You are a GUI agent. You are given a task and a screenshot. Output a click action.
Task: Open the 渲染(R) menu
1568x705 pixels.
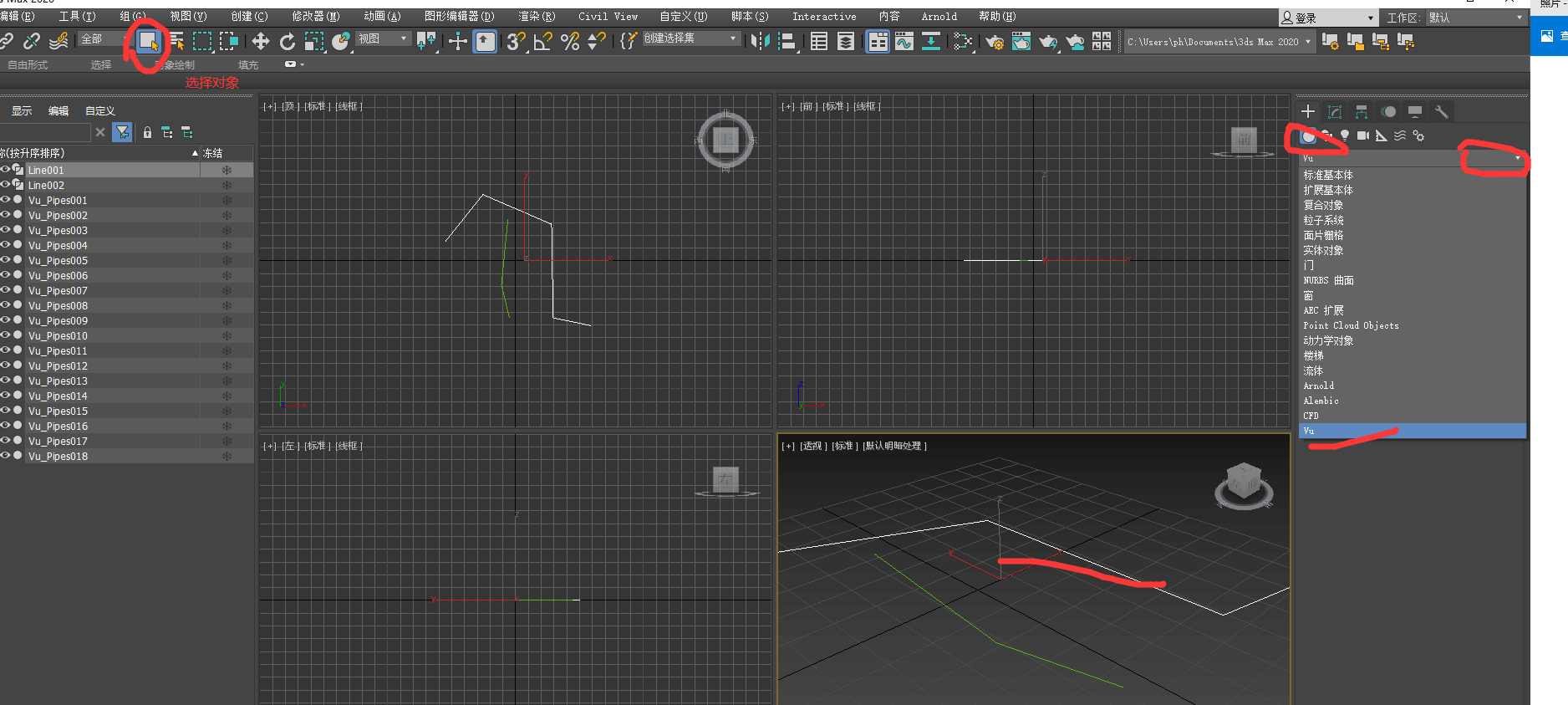(536, 16)
